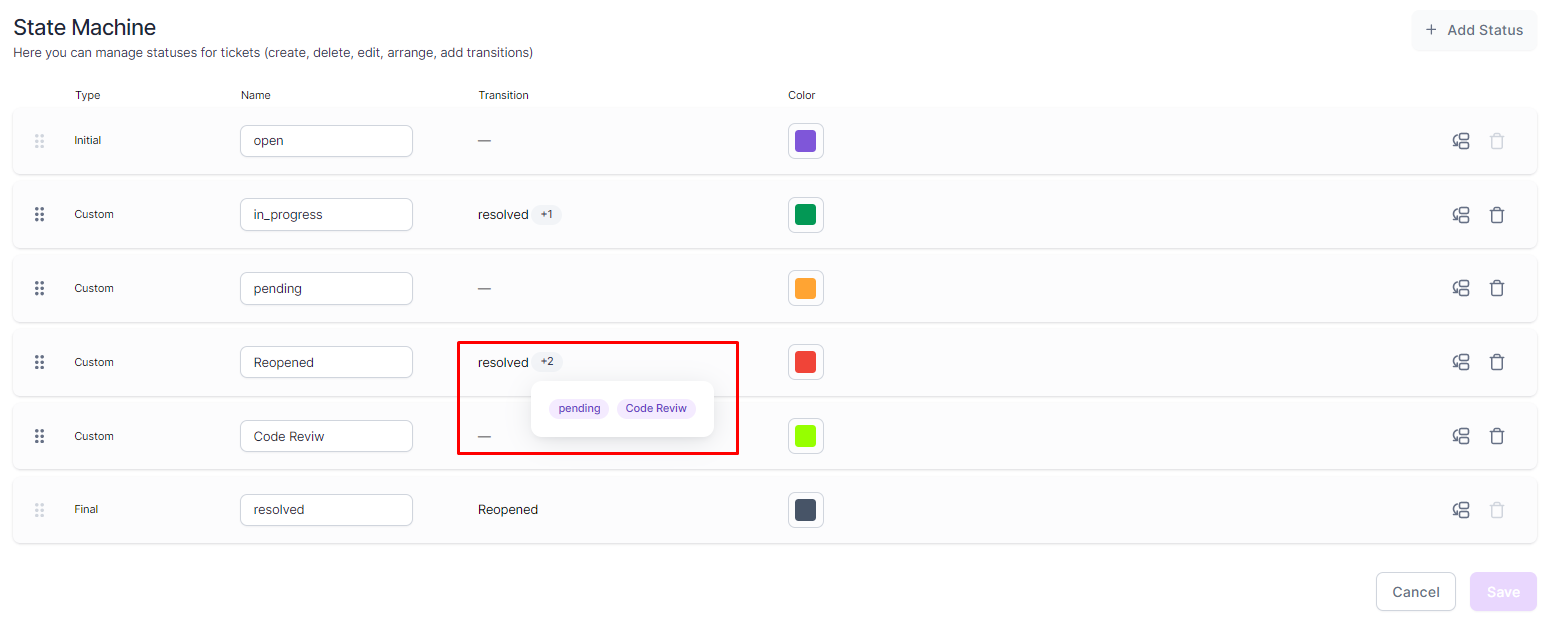Viewport: 1556px width, 618px height.
Task: Click drag handle of pending row
Action: 39,288
